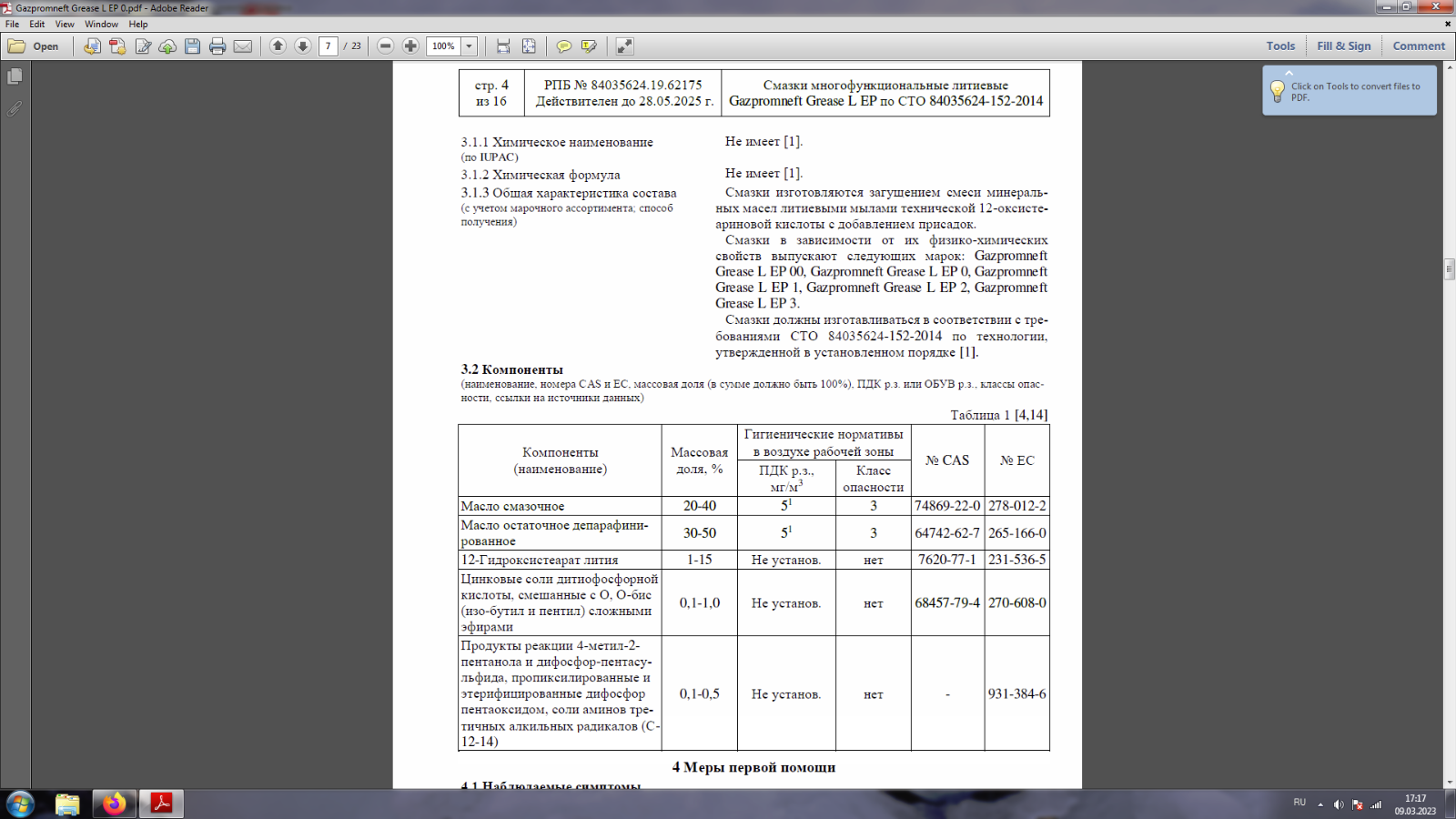The width and height of the screenshot is (1456, 819).
Task: Send file via envelope email icon
Action: coord(243,46)
